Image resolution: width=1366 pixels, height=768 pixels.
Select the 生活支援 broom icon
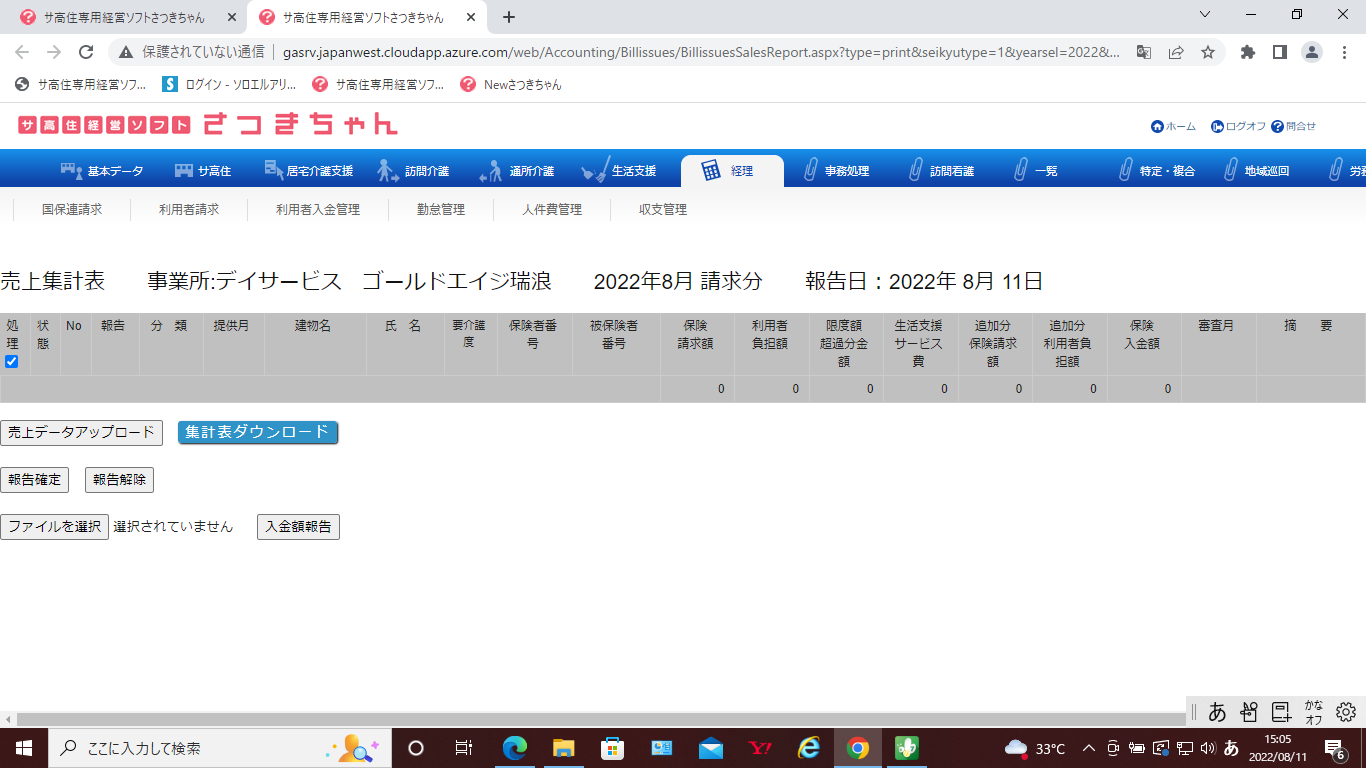click(594, 171)
